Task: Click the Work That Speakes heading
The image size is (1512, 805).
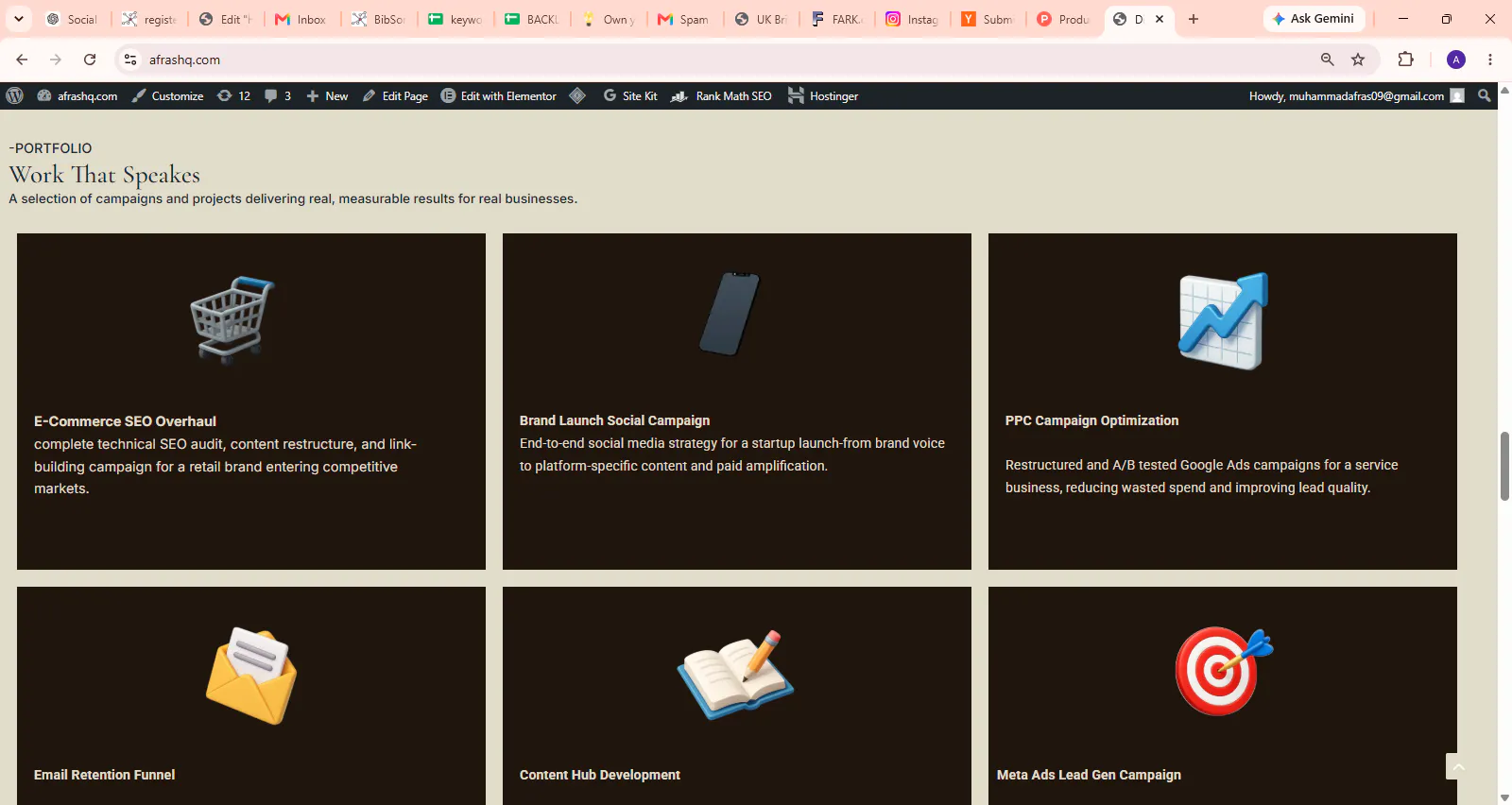Action: click(x=104, y=175)
